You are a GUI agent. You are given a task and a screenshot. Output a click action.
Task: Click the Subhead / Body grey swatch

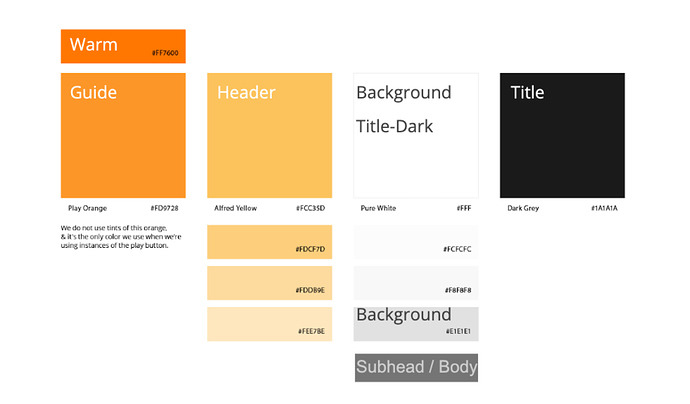(416, 367)
